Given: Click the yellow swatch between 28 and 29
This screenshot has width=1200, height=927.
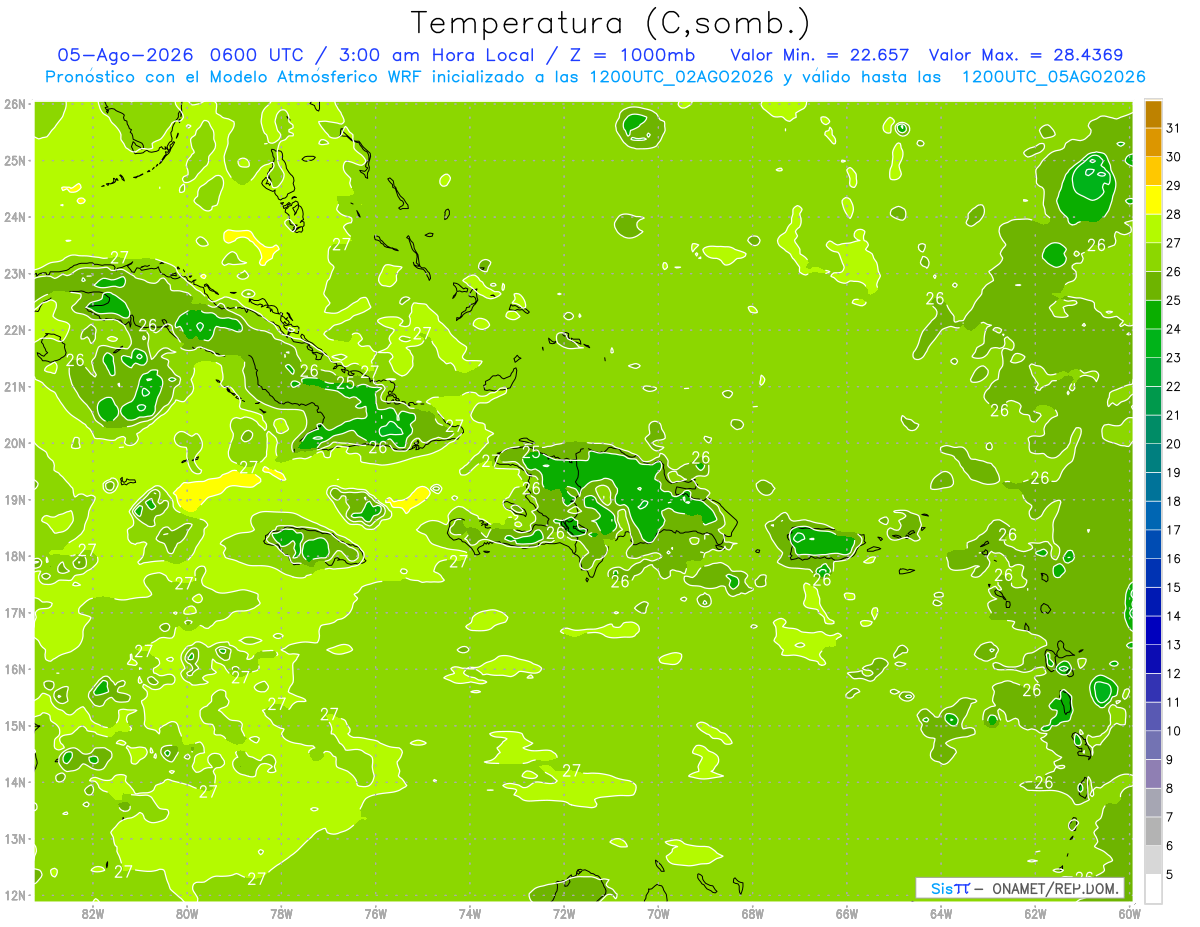Looking at the screenshot, I should (1153, 200).
